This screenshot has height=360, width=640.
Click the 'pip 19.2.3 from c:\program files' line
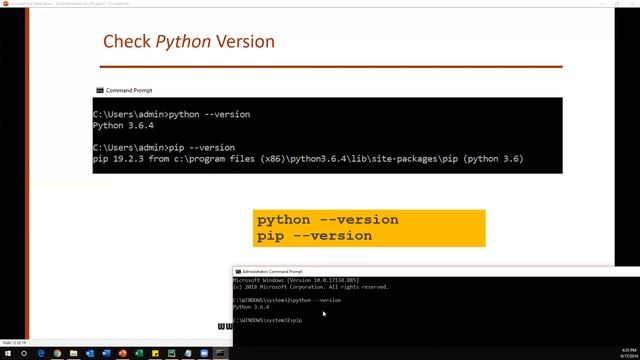308,159
